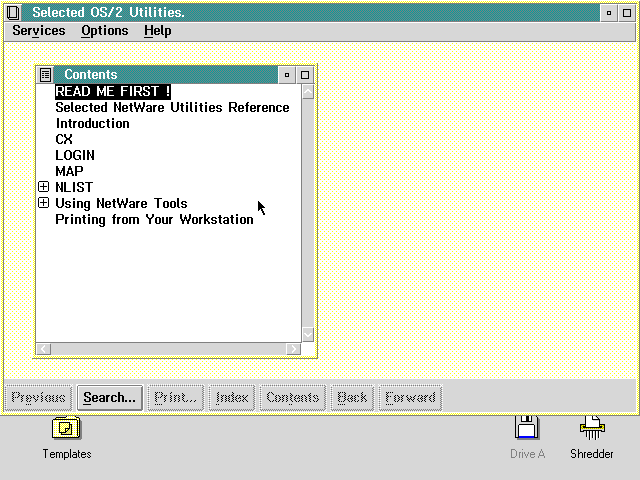
Task: Expand the Using NetWare Tools entry
Action: pos(43,203)
